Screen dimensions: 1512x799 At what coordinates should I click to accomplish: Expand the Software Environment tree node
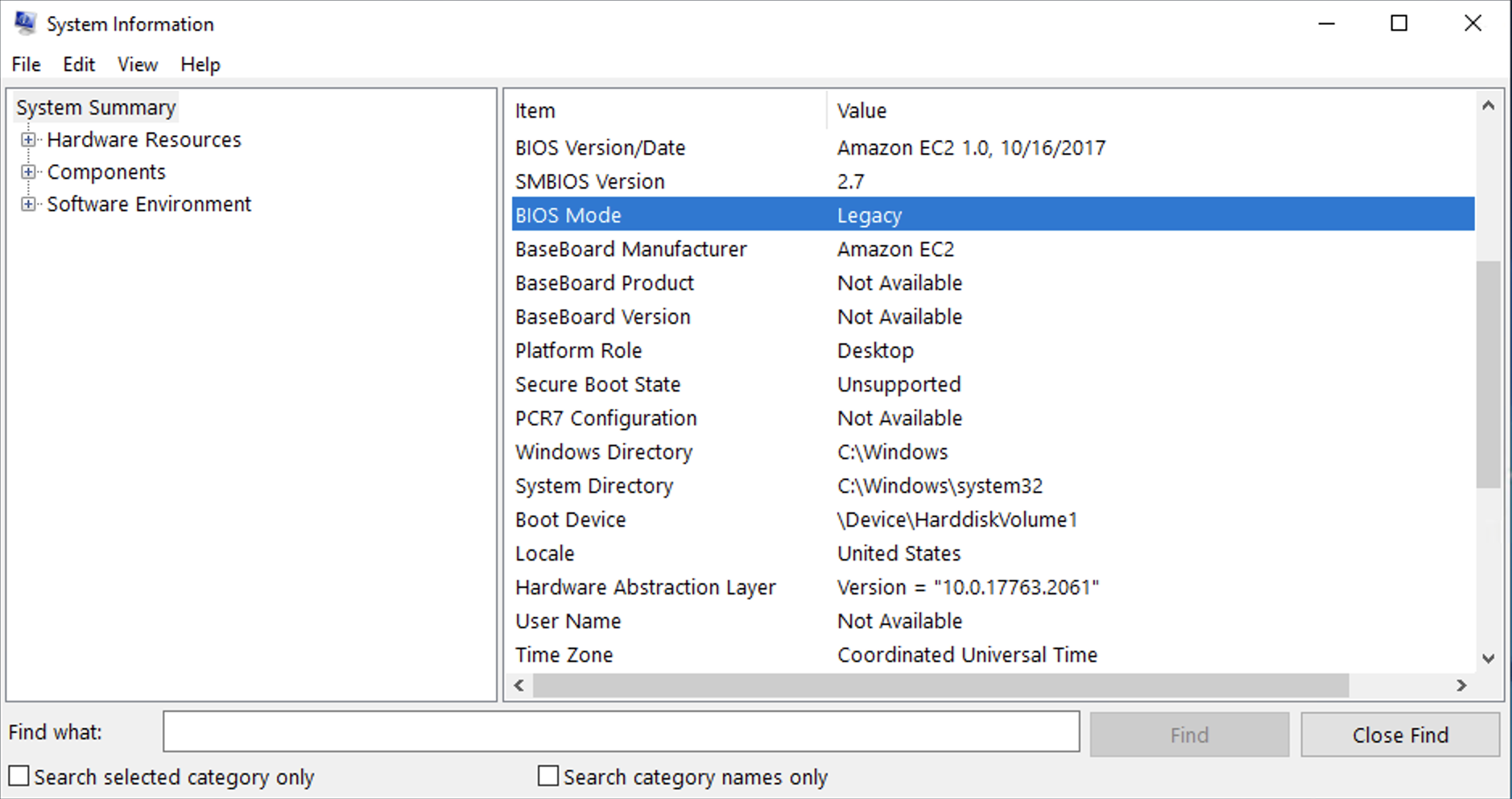[x=30, y=204]
